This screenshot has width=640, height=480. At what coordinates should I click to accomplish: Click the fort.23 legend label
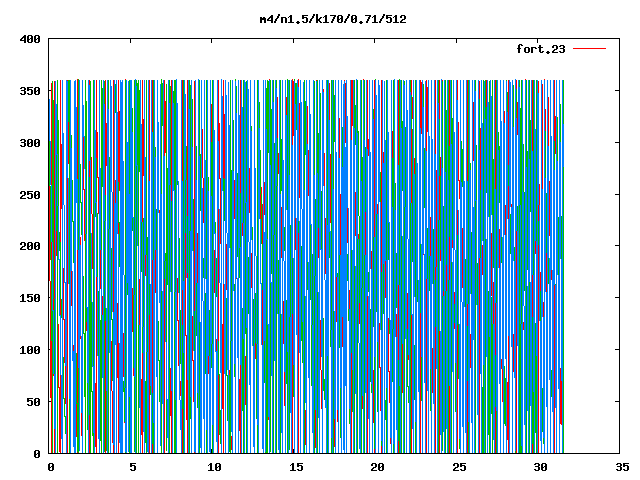(541, 49)
